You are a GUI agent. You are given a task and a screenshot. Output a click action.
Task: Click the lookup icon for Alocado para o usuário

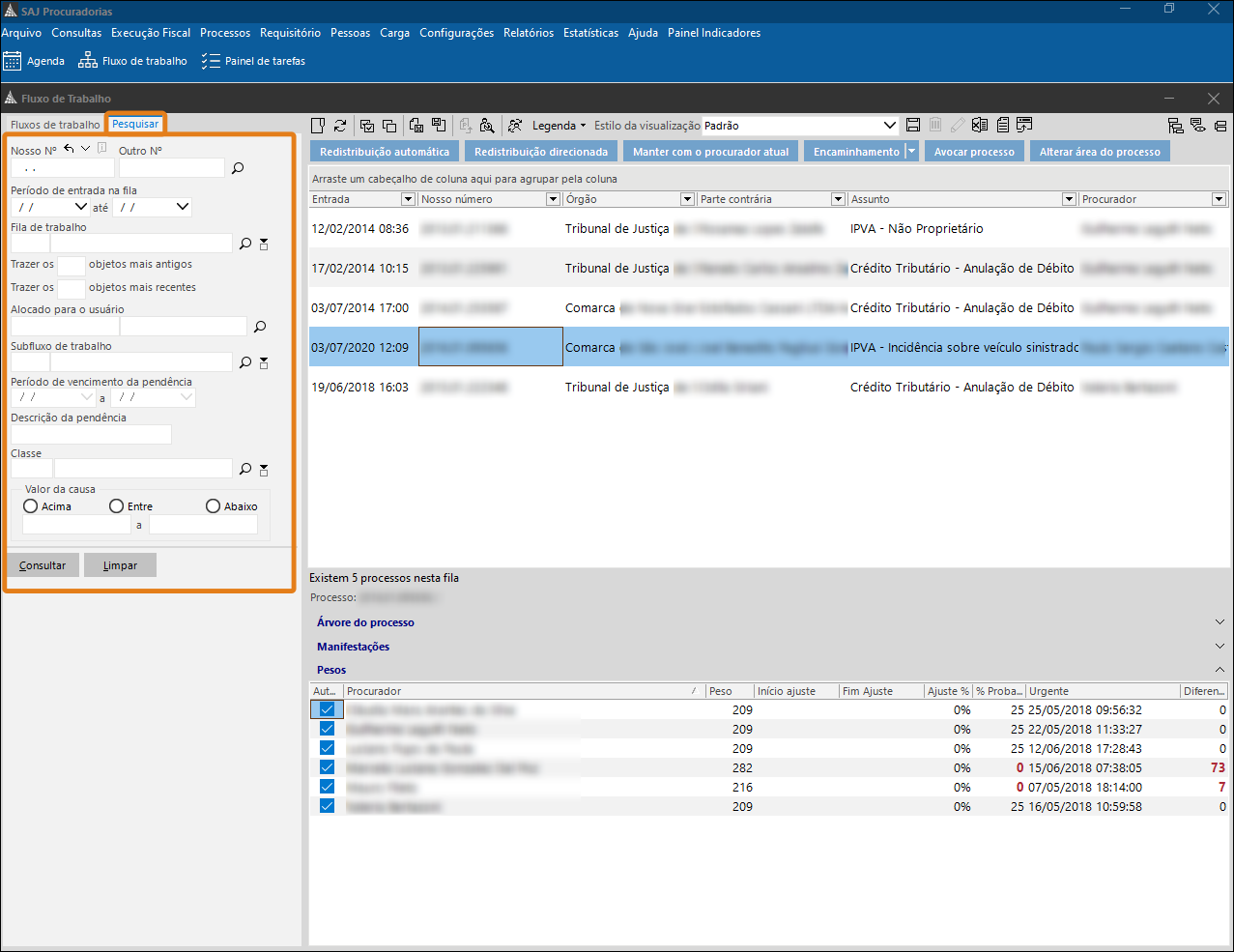click(260, 327)
